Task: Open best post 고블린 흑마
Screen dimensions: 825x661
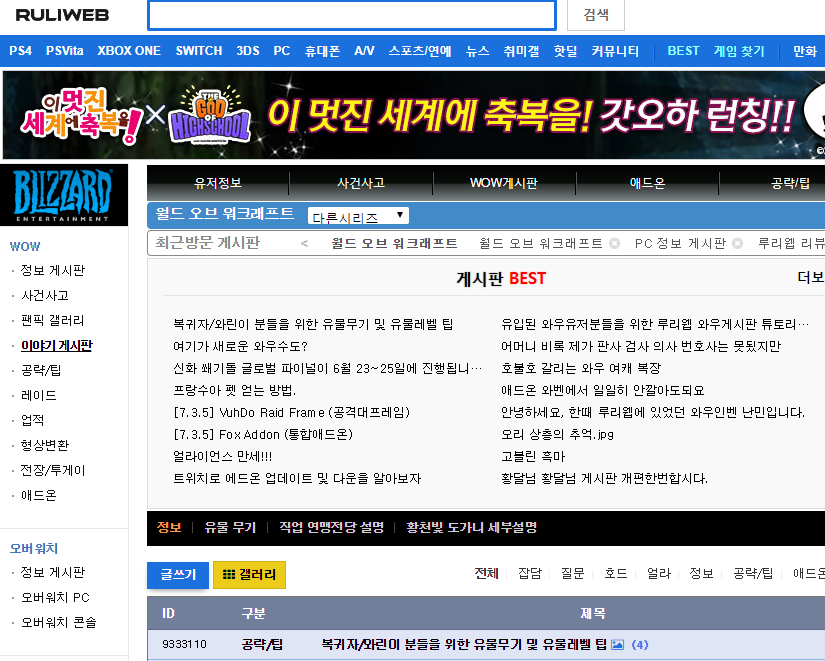Action: click(533, 457)
